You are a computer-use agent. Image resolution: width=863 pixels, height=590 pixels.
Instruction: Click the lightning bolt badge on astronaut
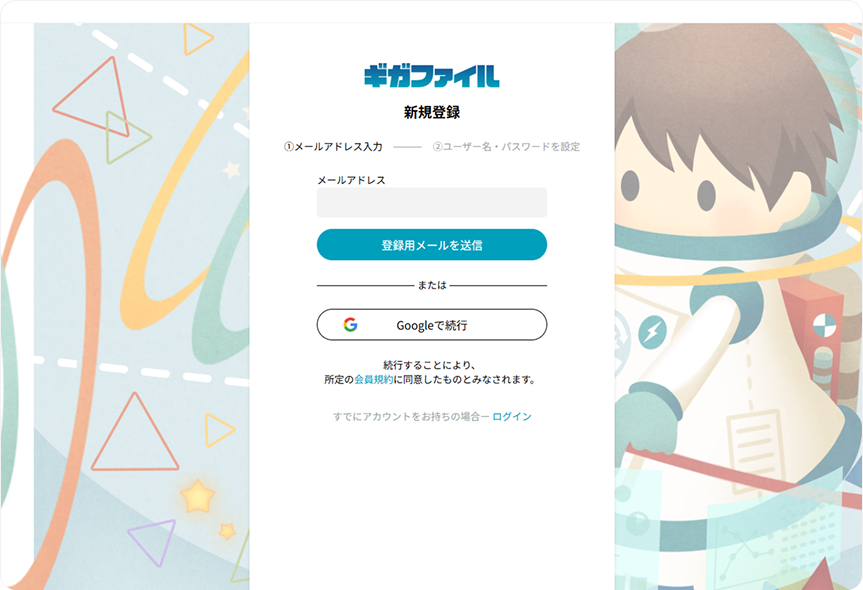point(652,332)
